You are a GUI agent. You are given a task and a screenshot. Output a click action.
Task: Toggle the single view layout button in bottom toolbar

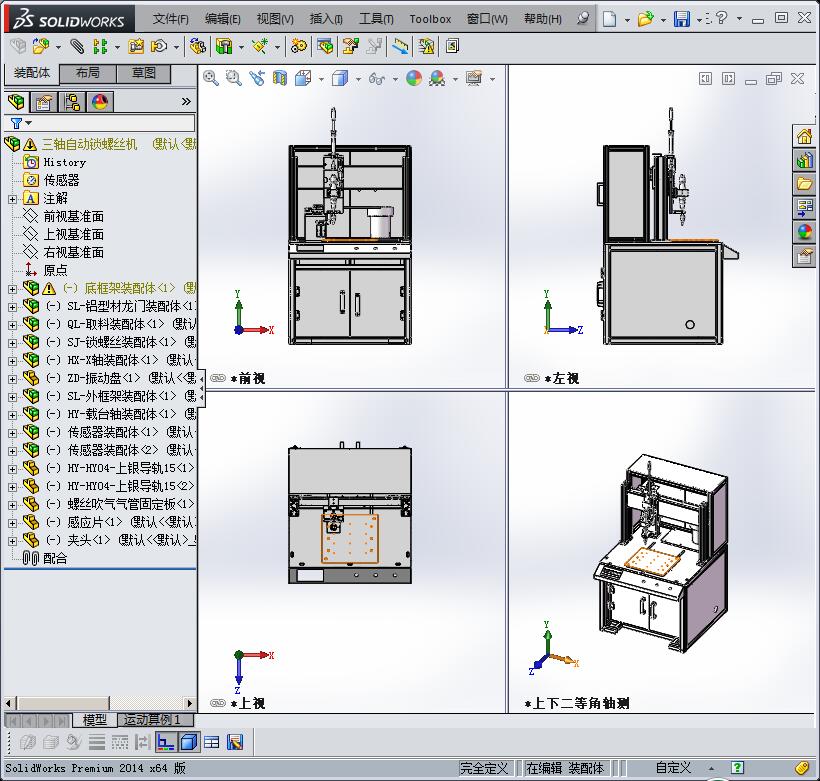click(x=165, y=742)
